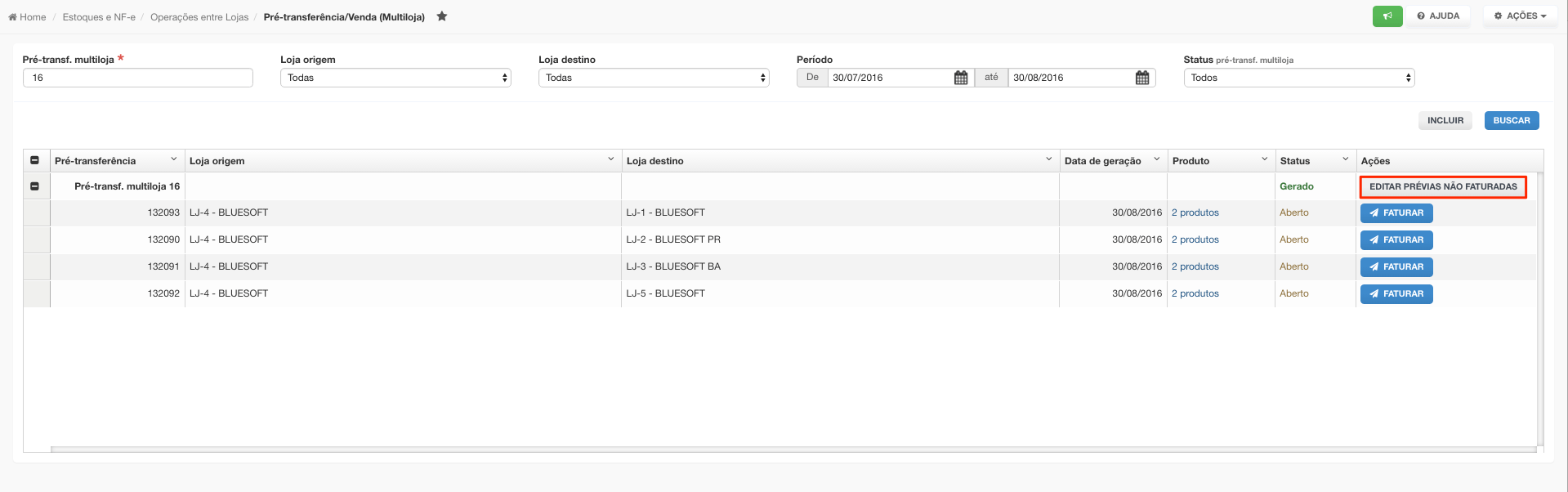This screenshot has height=492, width=1568.
Task: Click the INCLUIR button
Action: [x=1445, y=121]
